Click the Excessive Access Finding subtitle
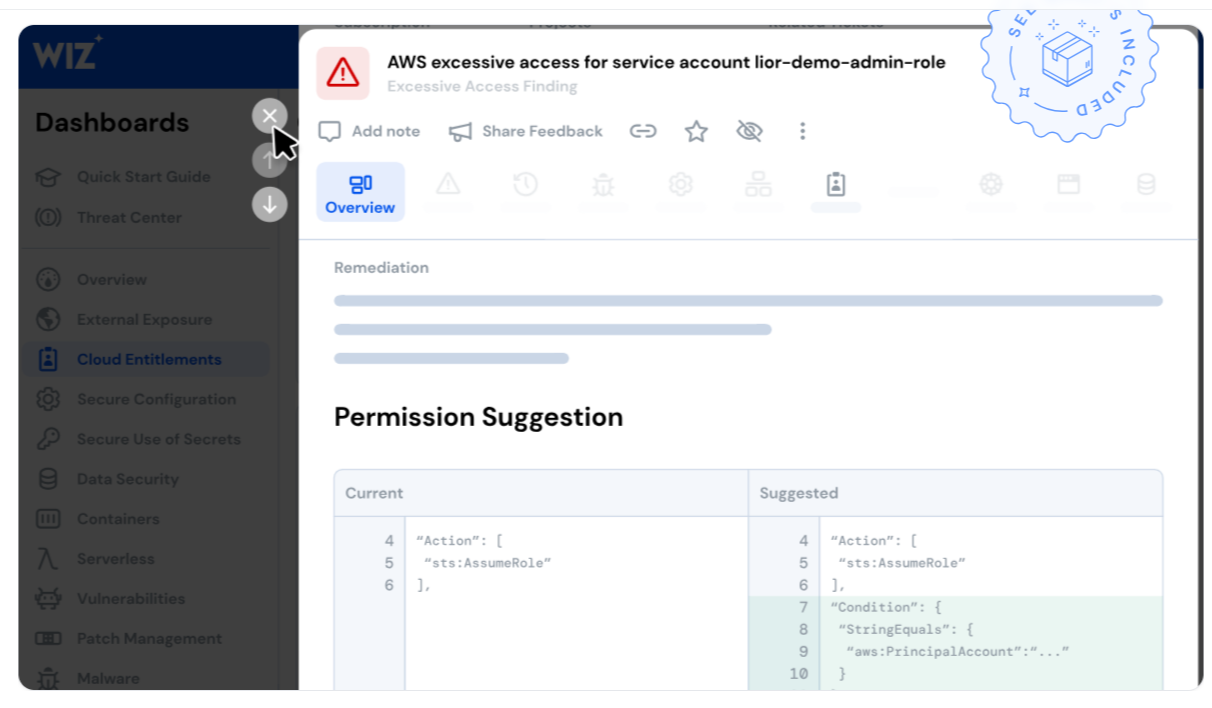The width and height of the screenshot is (1212, 708). click(x=482, y=86)
